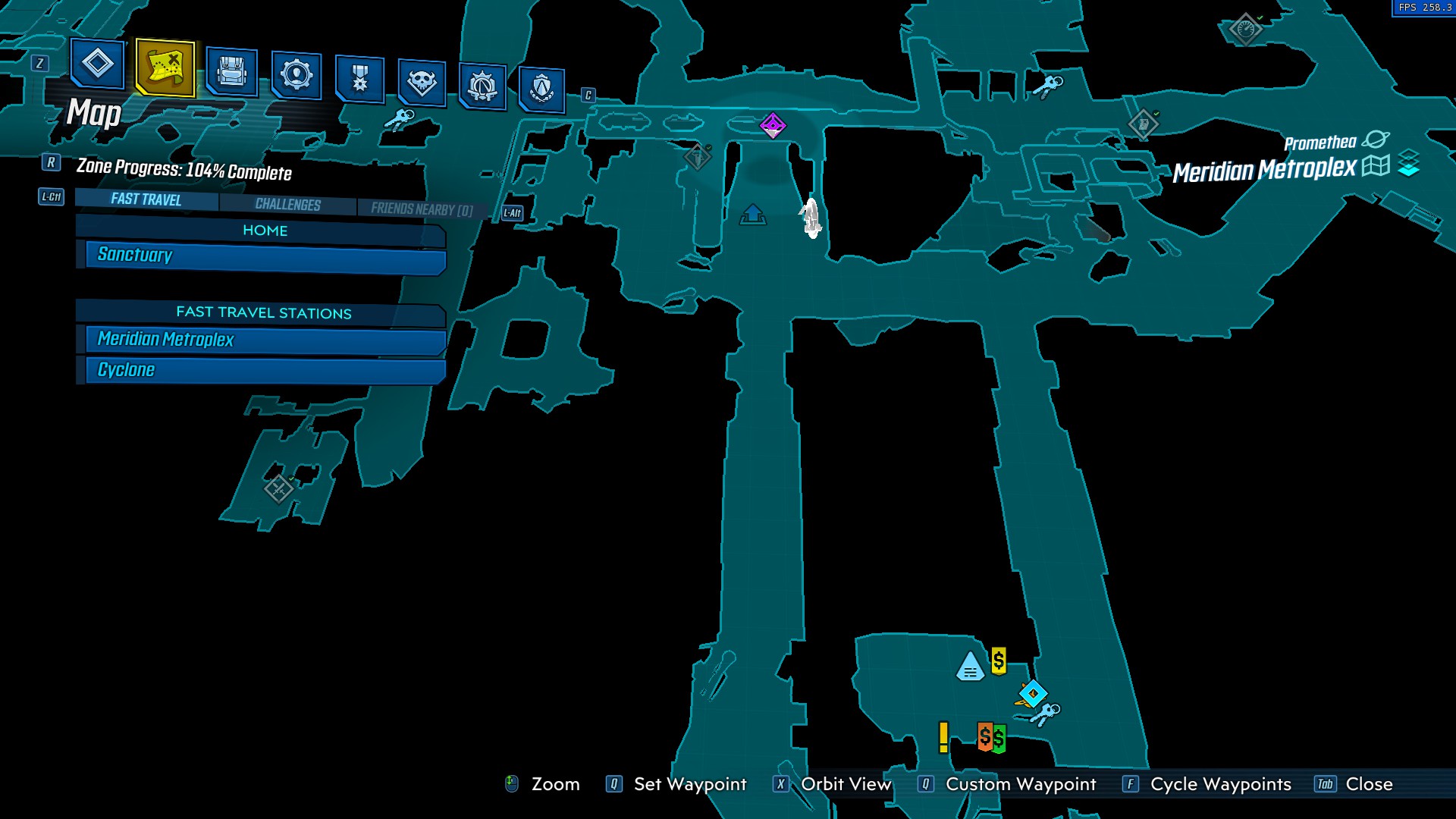The height and width of the screenshot is (819, 1456).
Task: Open the Inventory backpack icon
Action: (231, 73)
